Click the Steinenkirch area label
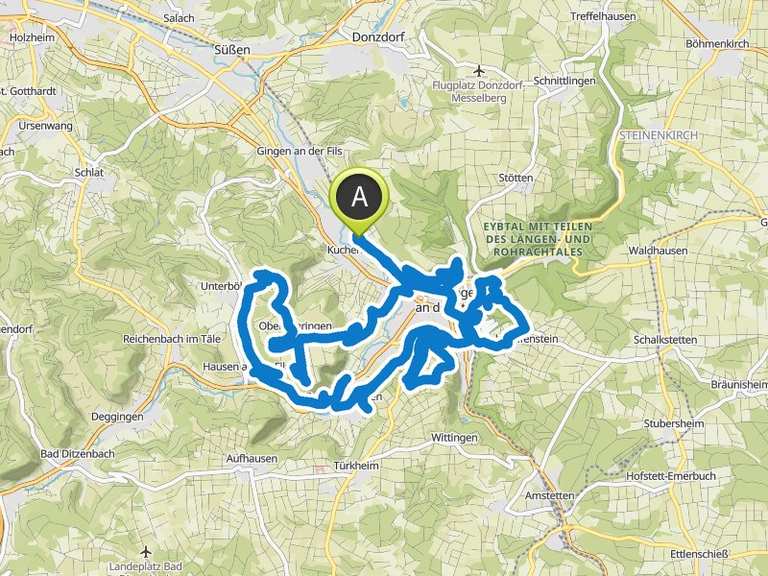768x576 pixels. 659,135
